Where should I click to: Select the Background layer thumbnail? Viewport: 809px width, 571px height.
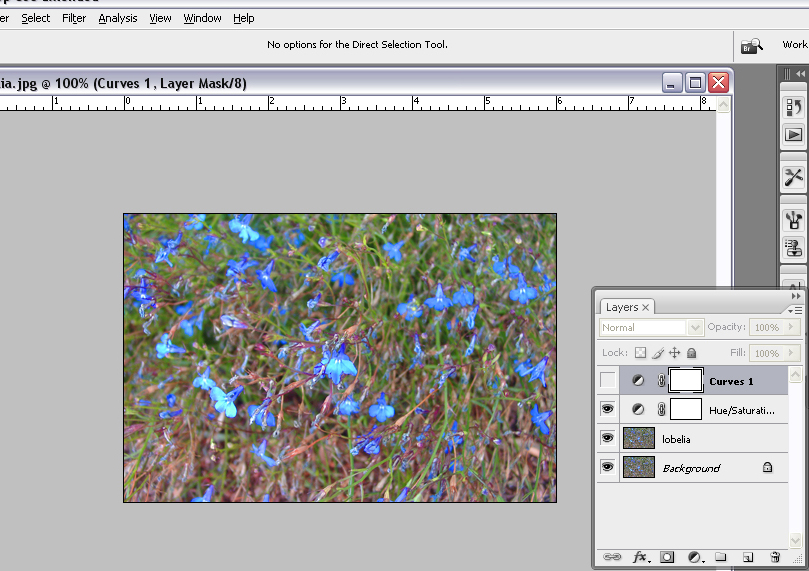tap(639, 467)
